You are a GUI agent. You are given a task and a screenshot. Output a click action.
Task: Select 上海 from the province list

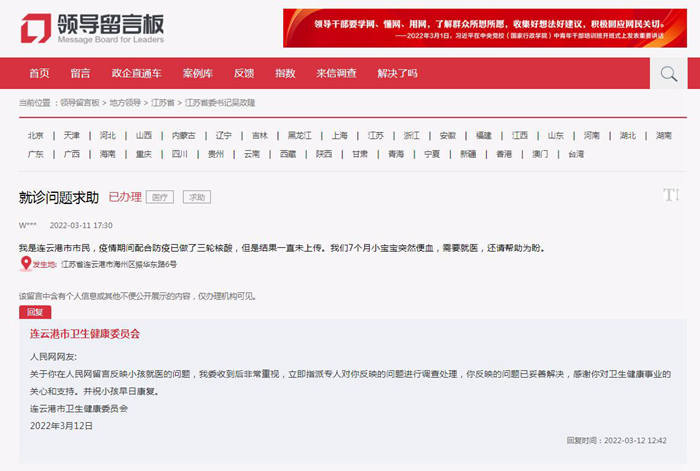click(x=340, y=135)
